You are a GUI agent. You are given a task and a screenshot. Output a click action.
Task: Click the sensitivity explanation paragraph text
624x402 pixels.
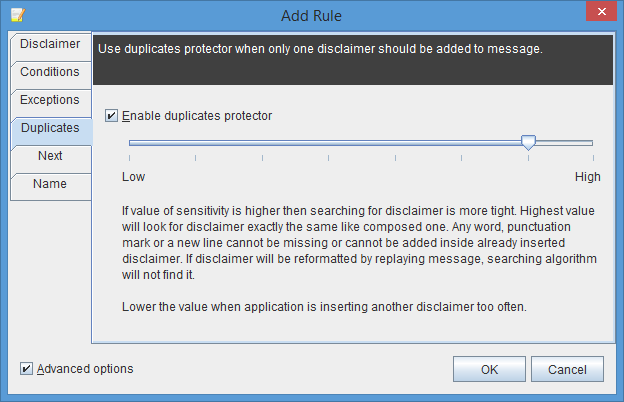(359, 242)
